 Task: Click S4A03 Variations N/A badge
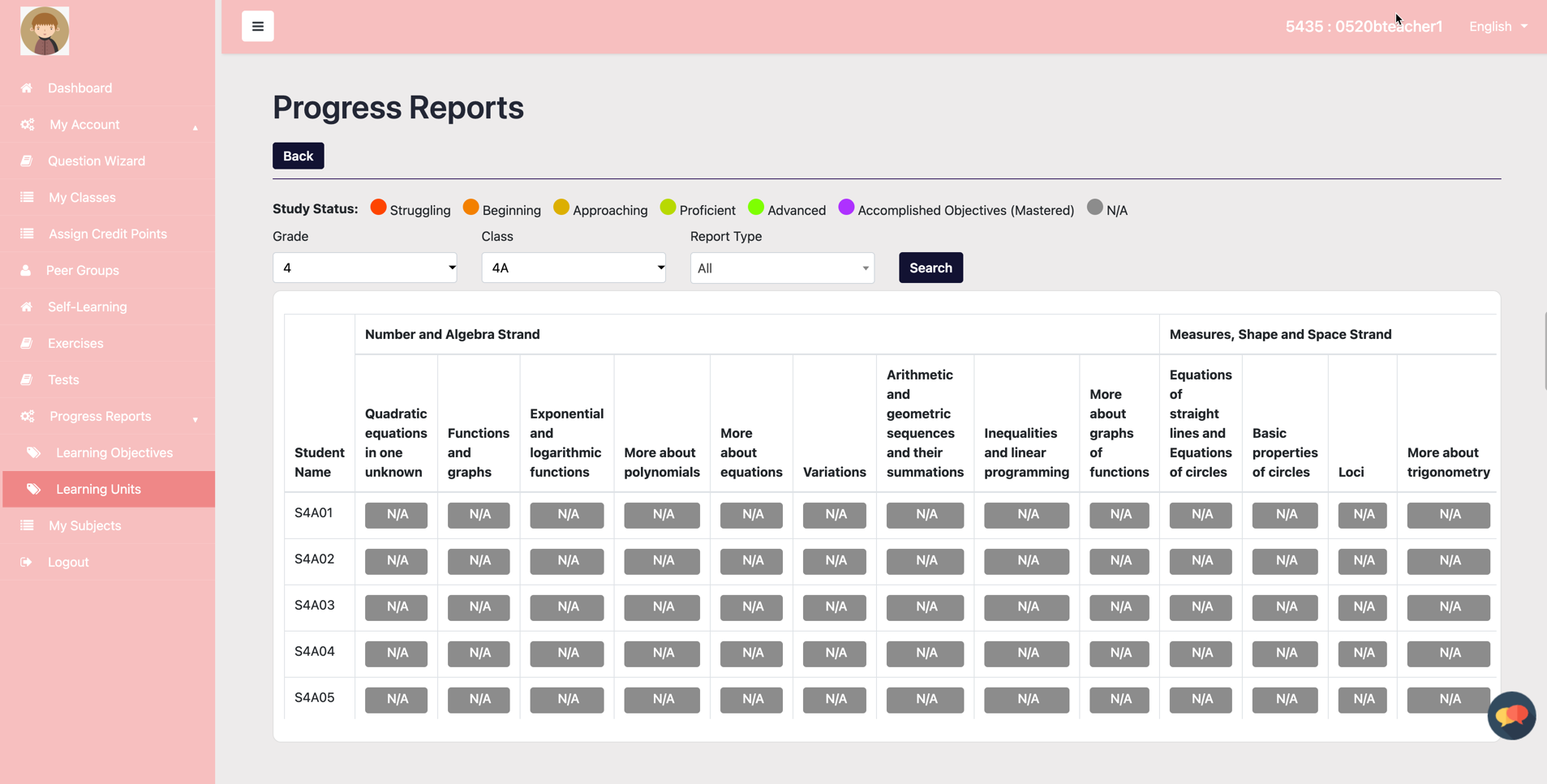tap(835, 607)
